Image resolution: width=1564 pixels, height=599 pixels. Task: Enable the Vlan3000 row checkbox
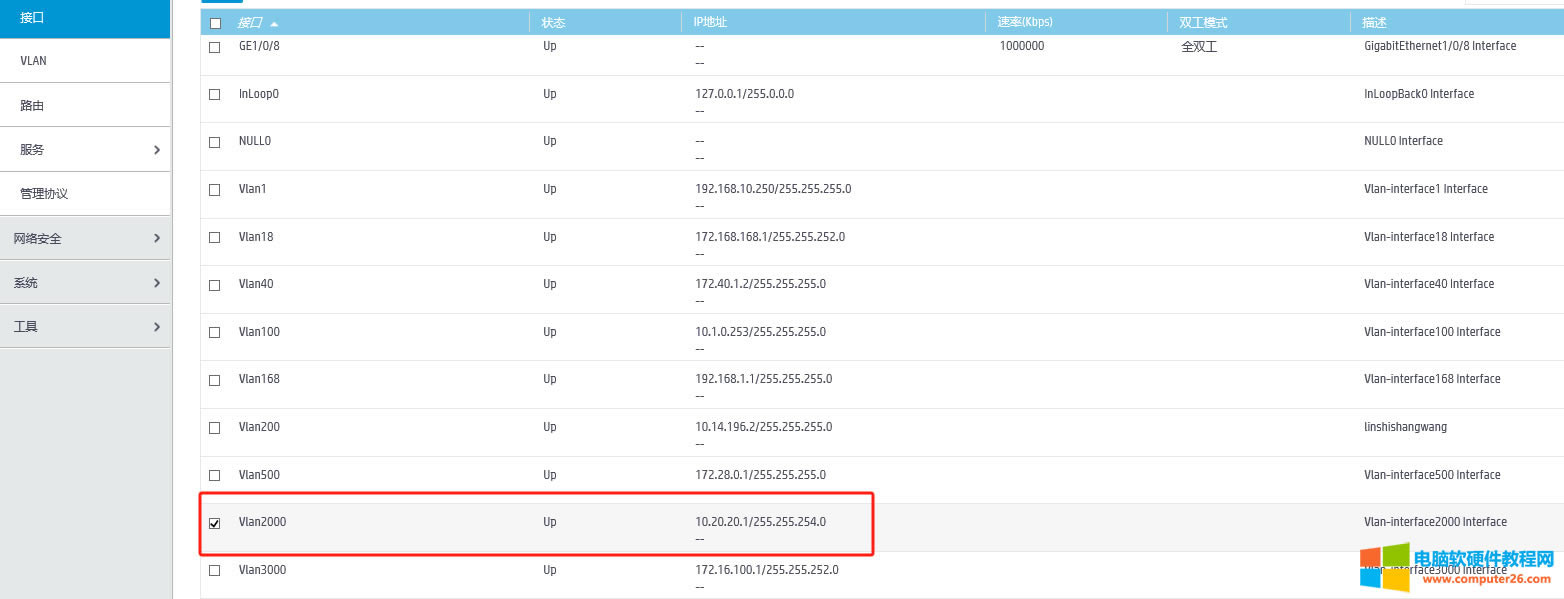point(214,571)
